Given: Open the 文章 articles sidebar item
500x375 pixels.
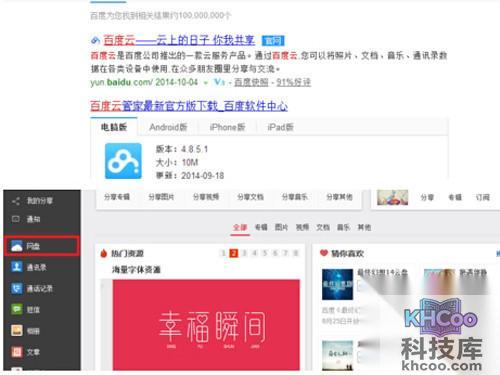Looking at the screenshot, I should (x=25, y=352).
